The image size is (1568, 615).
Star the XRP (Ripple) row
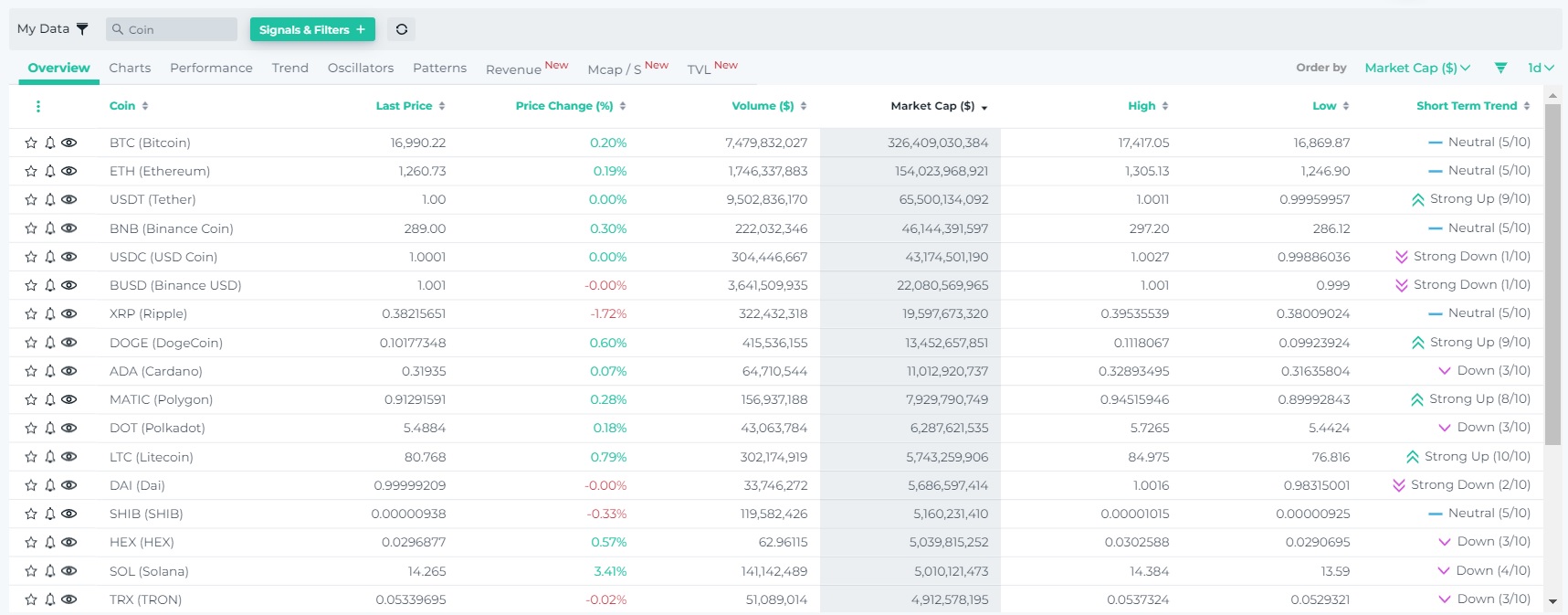click(31, 313)
